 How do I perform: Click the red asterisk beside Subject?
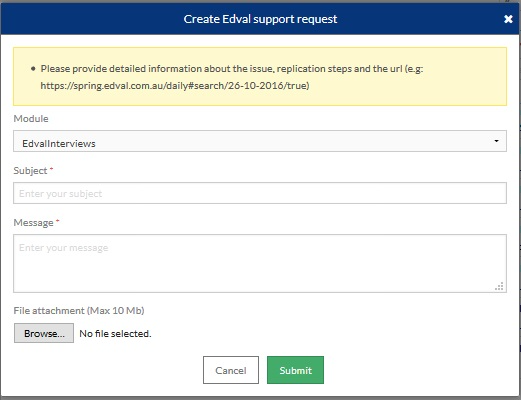pos(52,168)
